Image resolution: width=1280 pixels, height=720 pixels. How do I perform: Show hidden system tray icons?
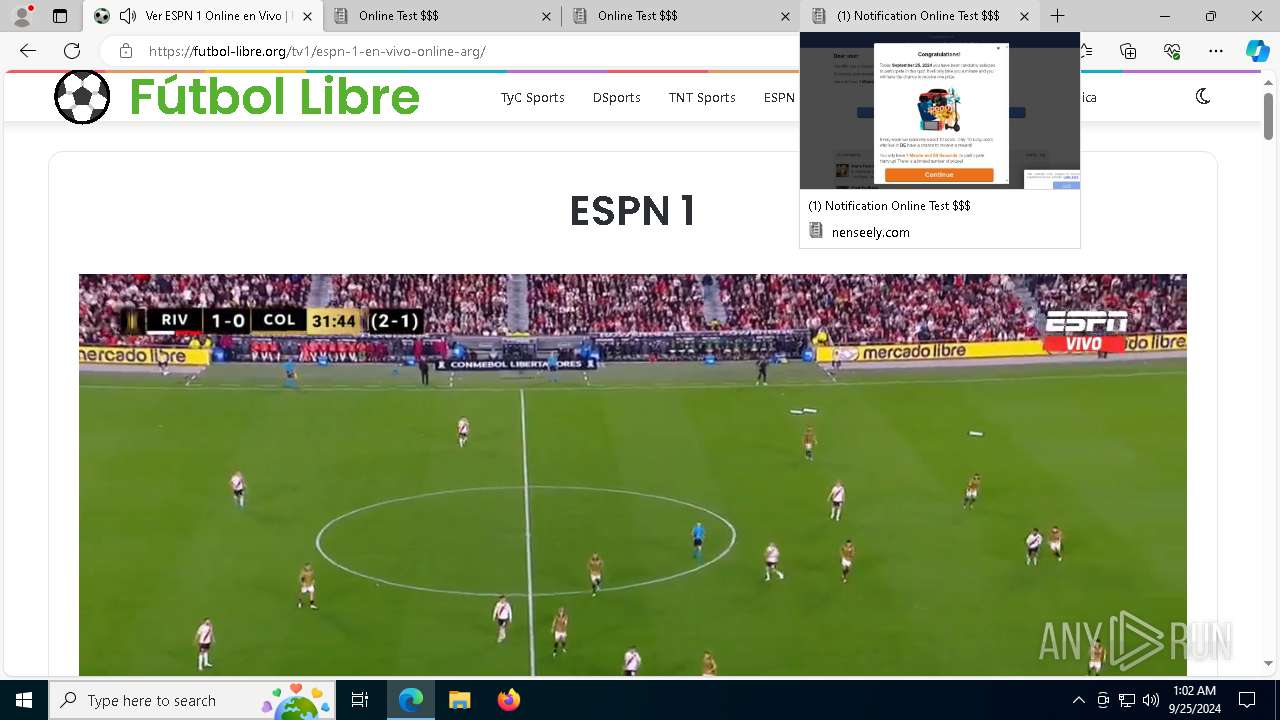[x=1078, y=700]
